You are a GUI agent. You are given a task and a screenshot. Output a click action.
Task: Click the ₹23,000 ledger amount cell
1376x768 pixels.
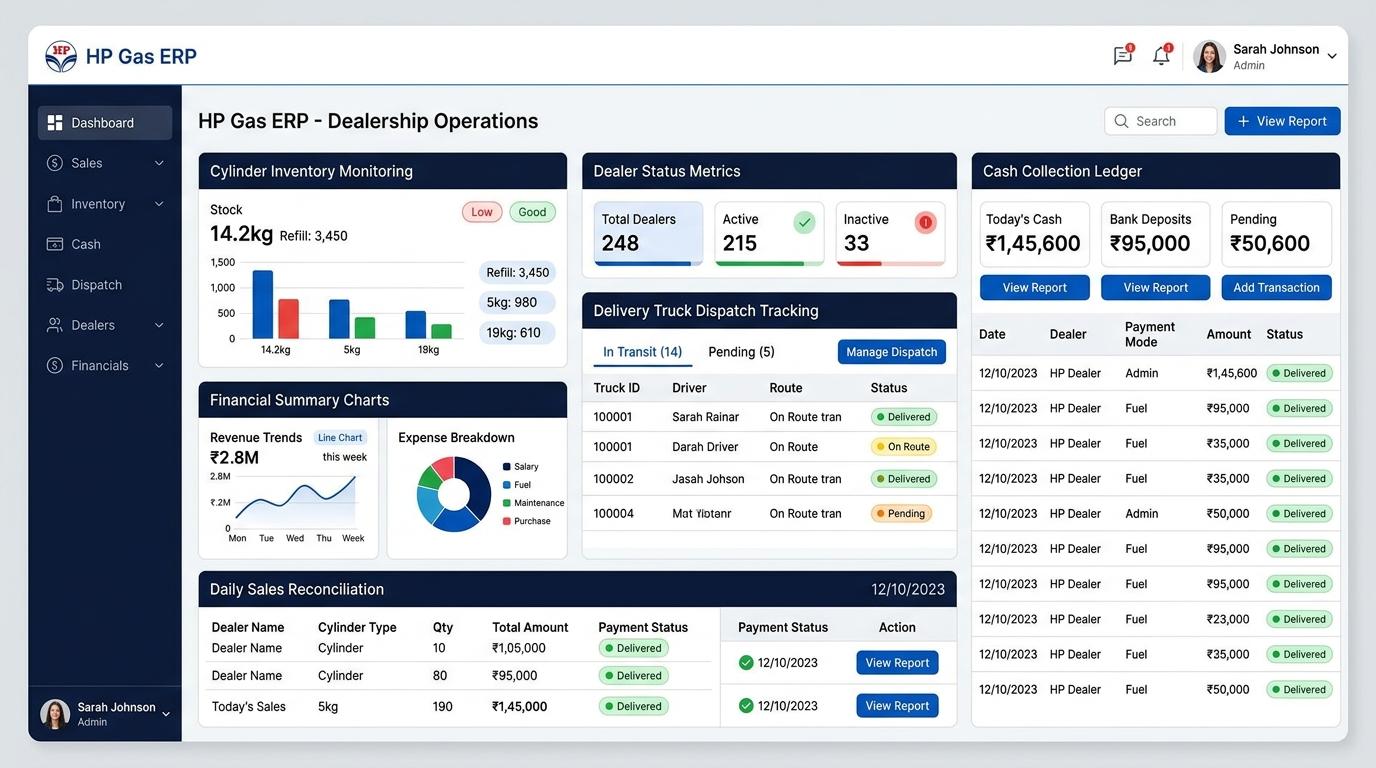[1228, 619]
